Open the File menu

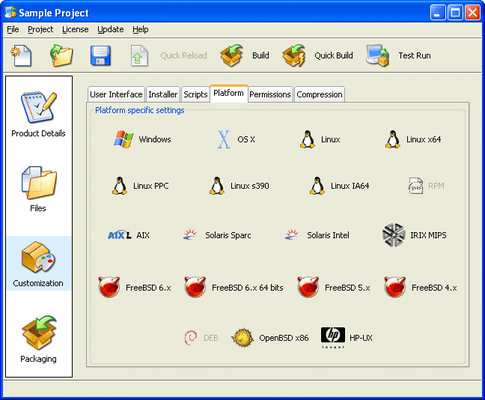(13, 30)
